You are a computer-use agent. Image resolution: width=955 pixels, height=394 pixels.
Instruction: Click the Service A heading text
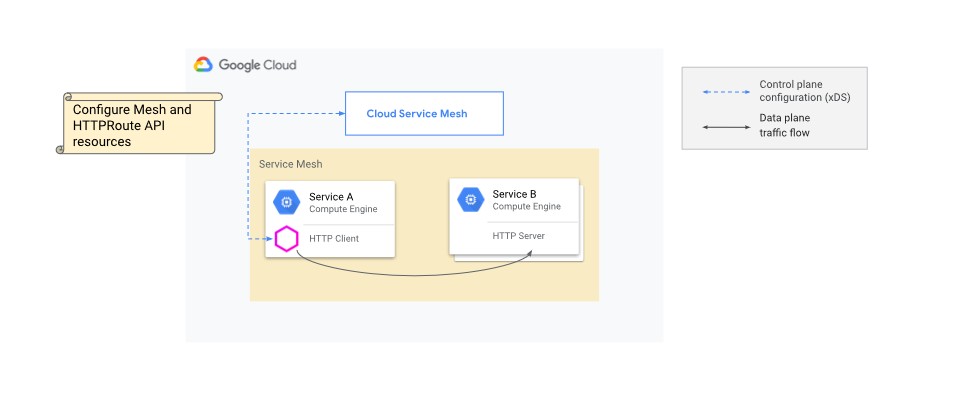331,197
